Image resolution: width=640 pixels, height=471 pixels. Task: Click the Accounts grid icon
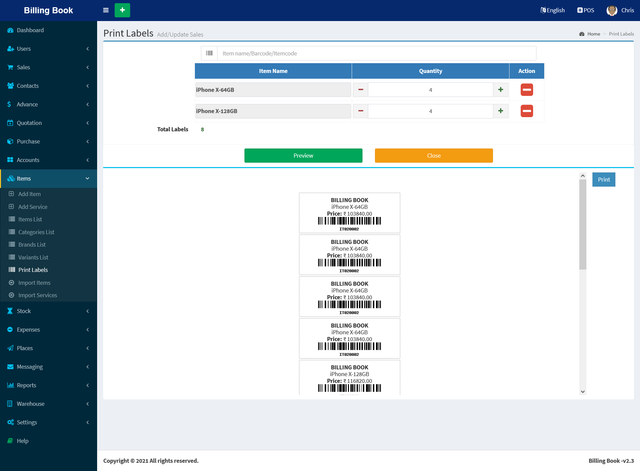coord(10,160)
